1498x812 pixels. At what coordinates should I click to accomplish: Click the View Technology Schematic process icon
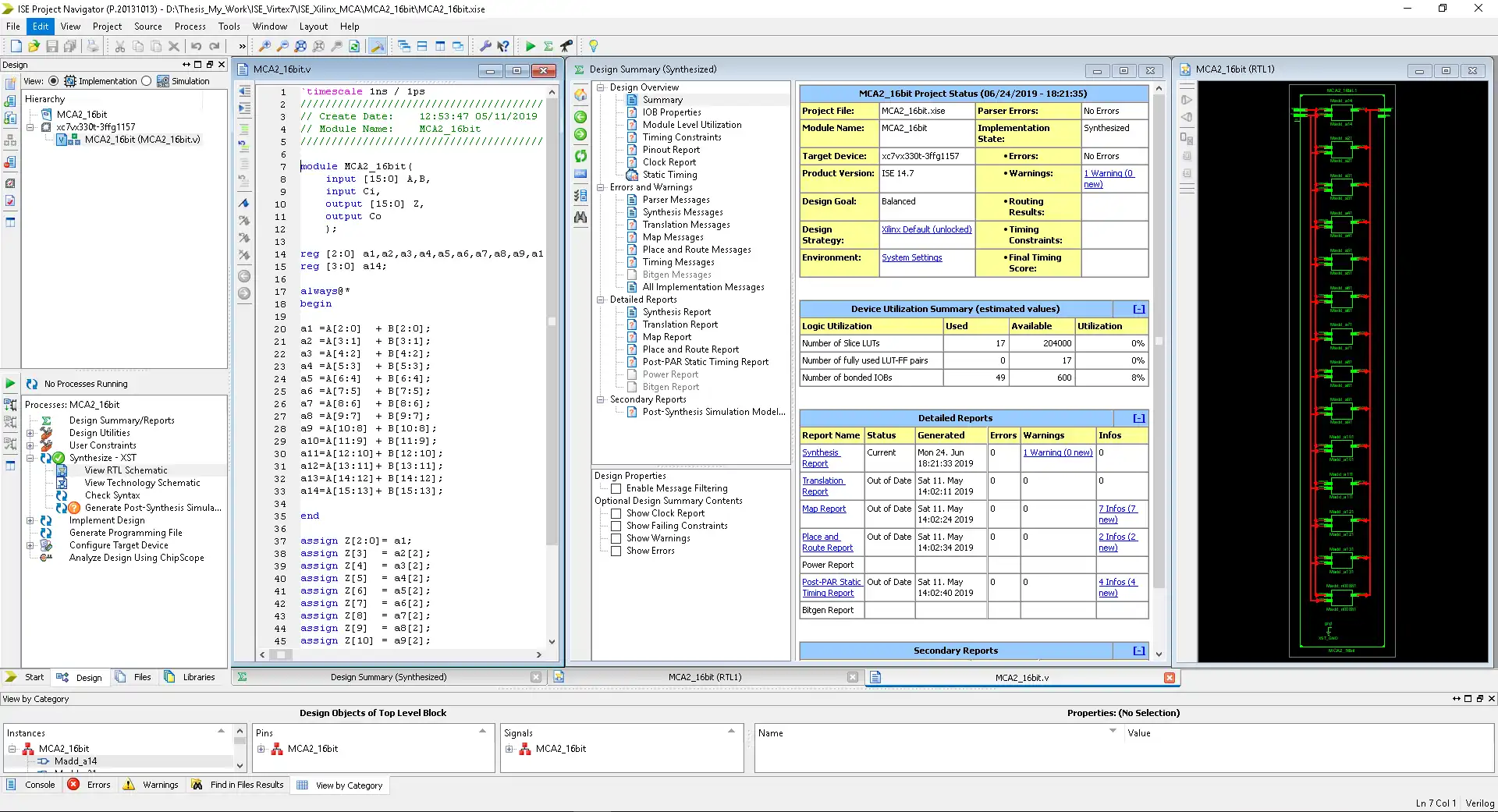coord(62,483)
